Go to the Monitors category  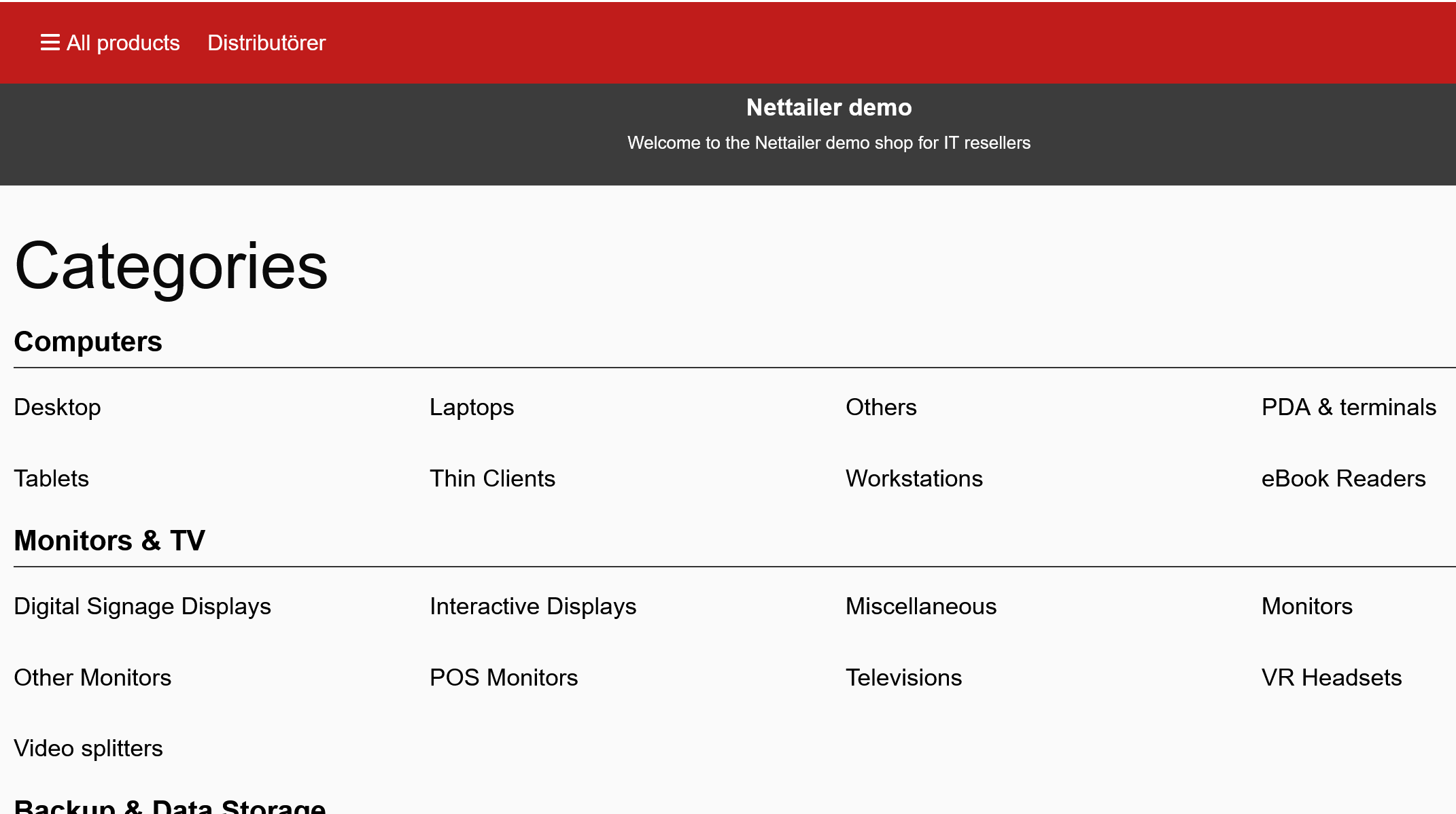click(x=1306, y=606)
